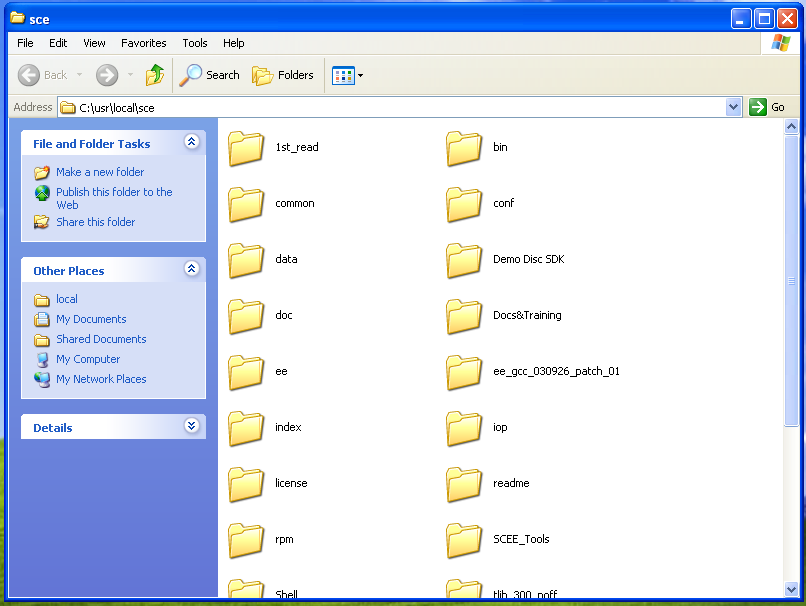
Task: Open the address bar dropdown arrow
Action: tap(733, 107)
